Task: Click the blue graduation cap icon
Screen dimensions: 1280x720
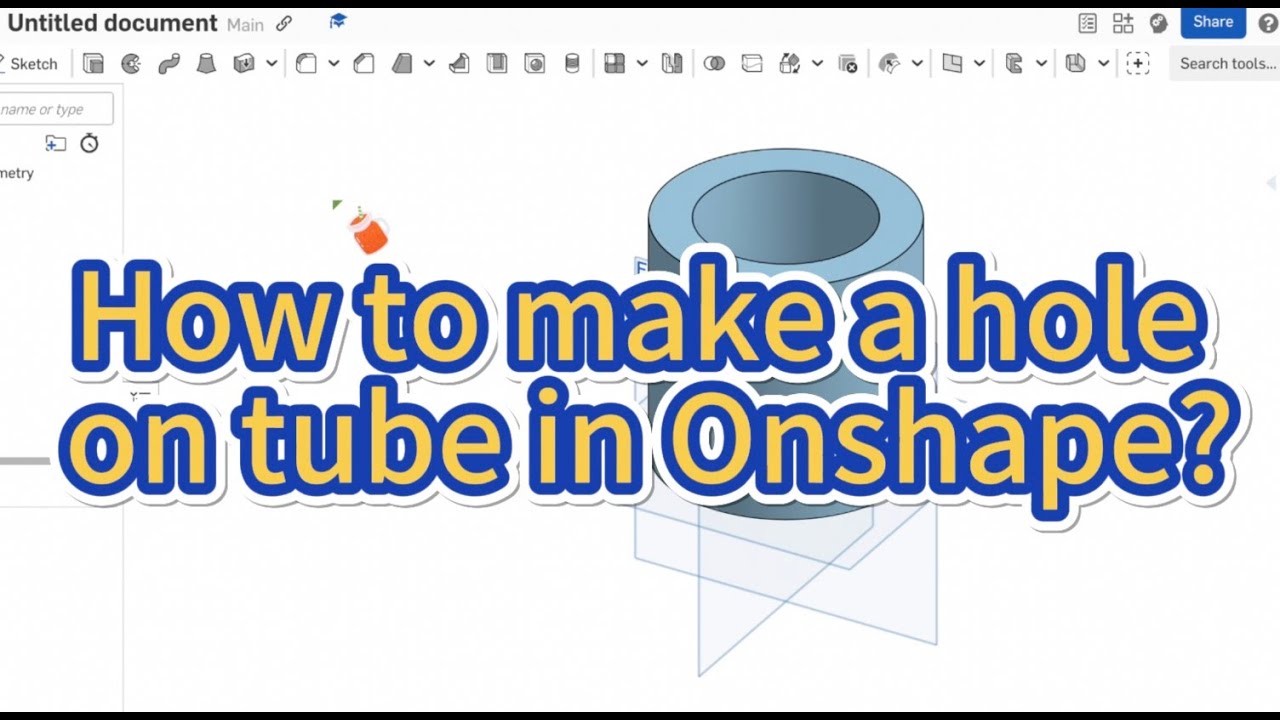Action: [x=338, y=21]
